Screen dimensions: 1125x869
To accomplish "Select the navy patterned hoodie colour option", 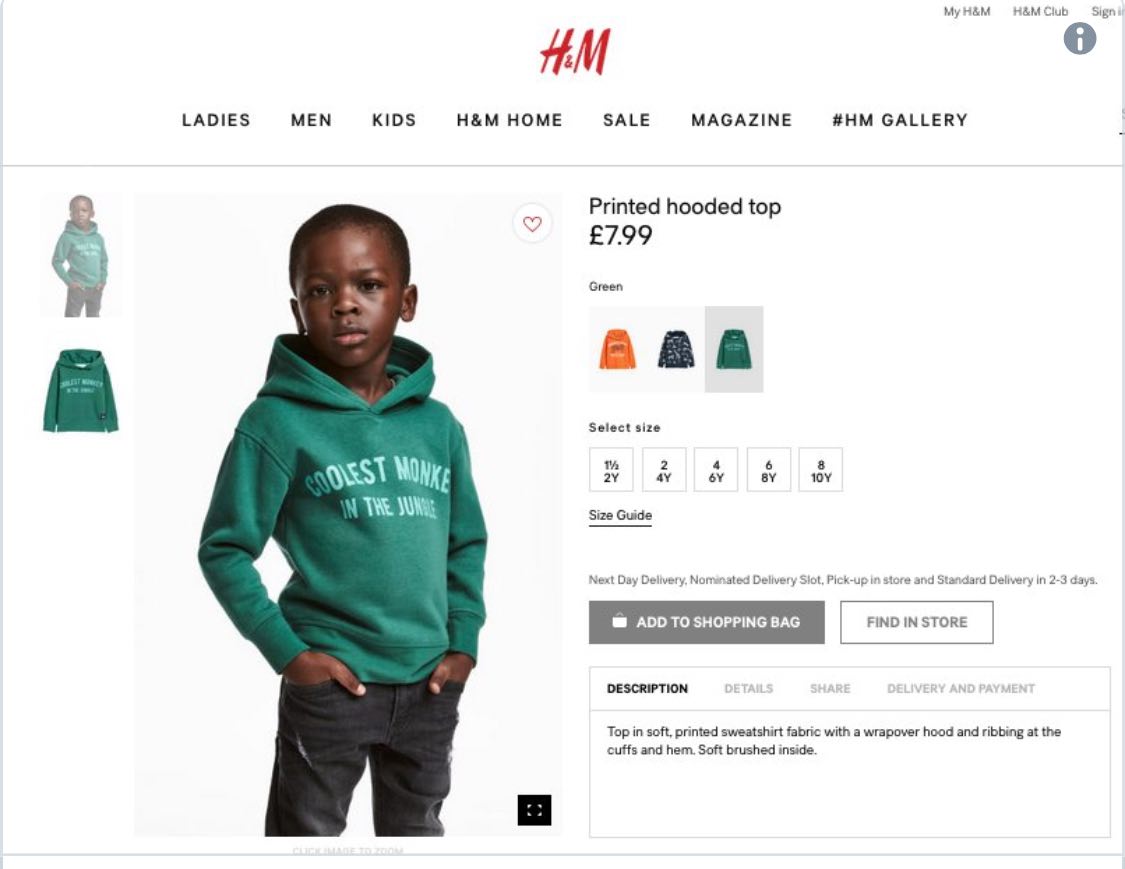I will 676,349.
